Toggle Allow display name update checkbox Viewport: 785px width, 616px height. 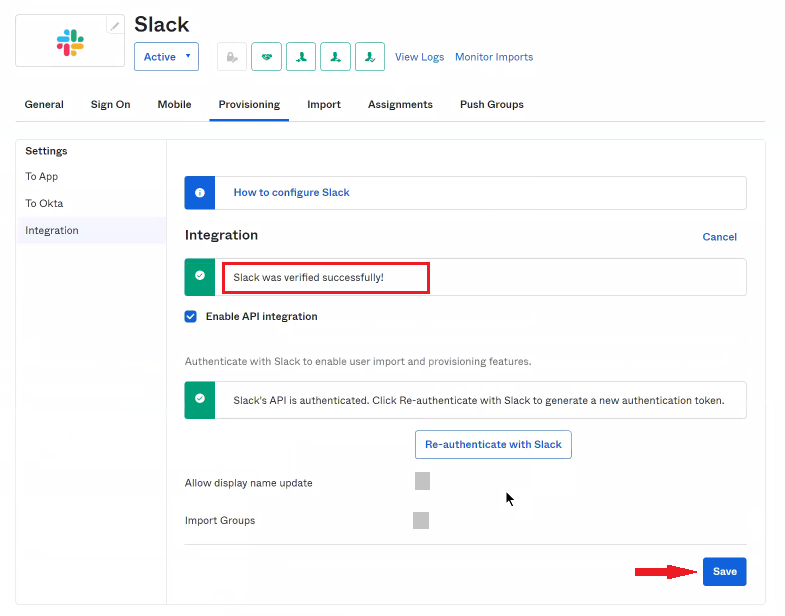pyautogui.click(x=422, y=482)
